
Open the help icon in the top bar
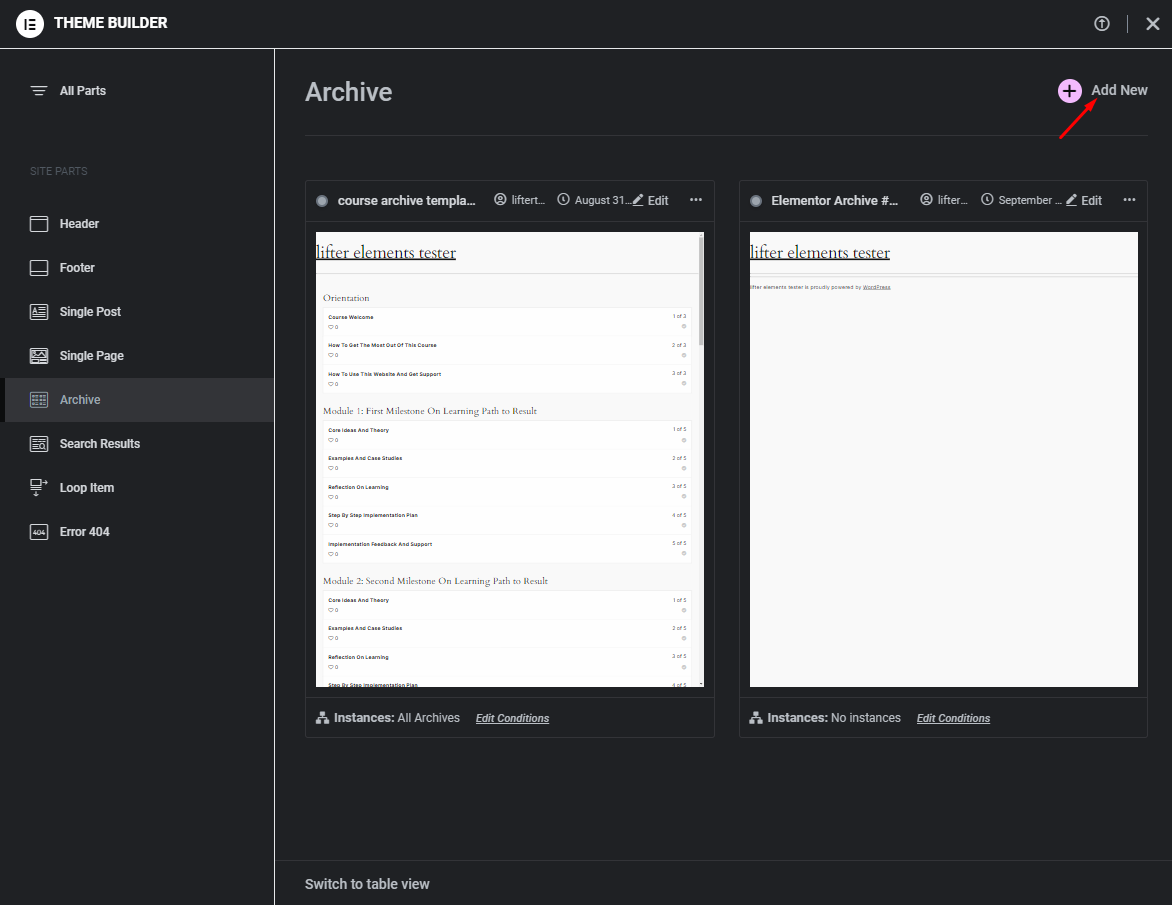(x=1102, y=23)
